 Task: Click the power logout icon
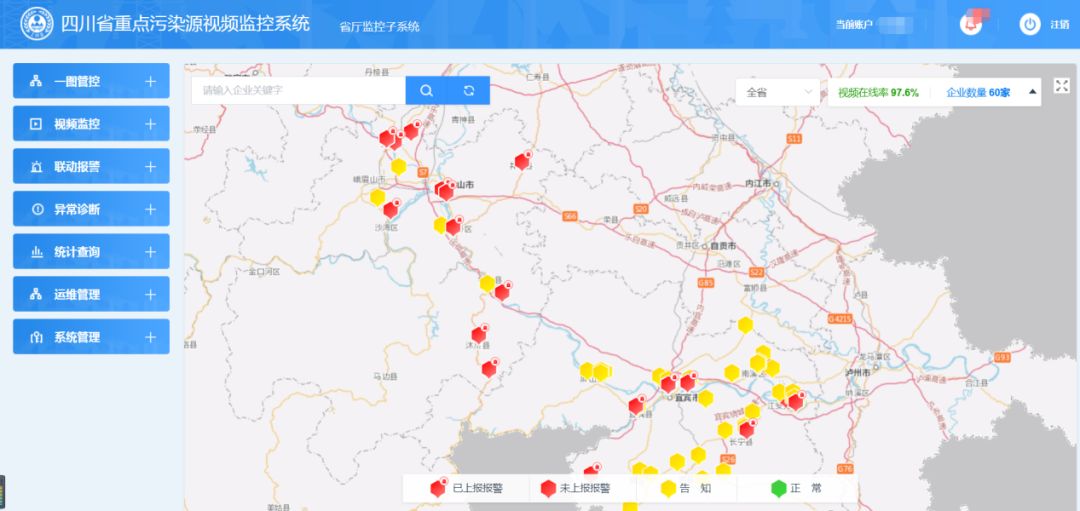(x=1030, y=24)
